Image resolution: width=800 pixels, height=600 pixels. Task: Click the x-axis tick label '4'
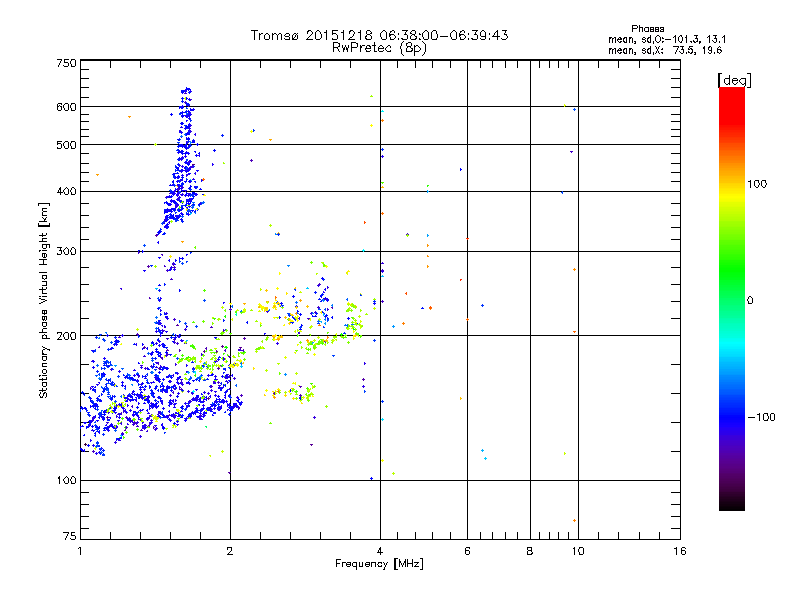(380, 551)
